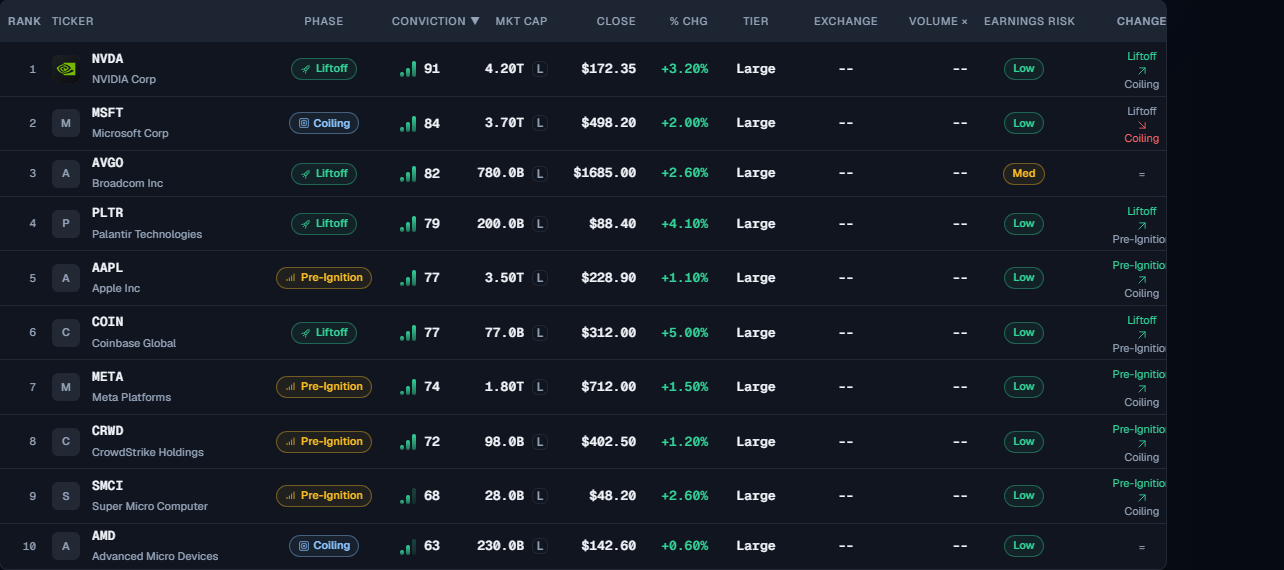Click the conviction bars icon next to 72
1284x570 pixels.
tap(408, 441)
